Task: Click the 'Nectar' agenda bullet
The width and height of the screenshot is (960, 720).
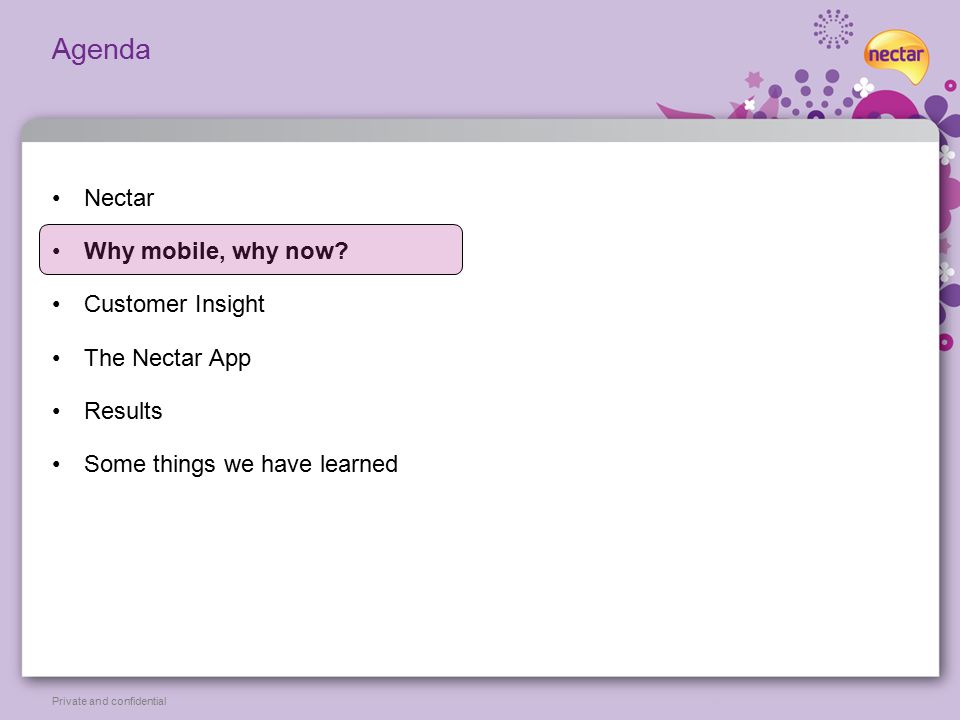Action: pos(119,198)
